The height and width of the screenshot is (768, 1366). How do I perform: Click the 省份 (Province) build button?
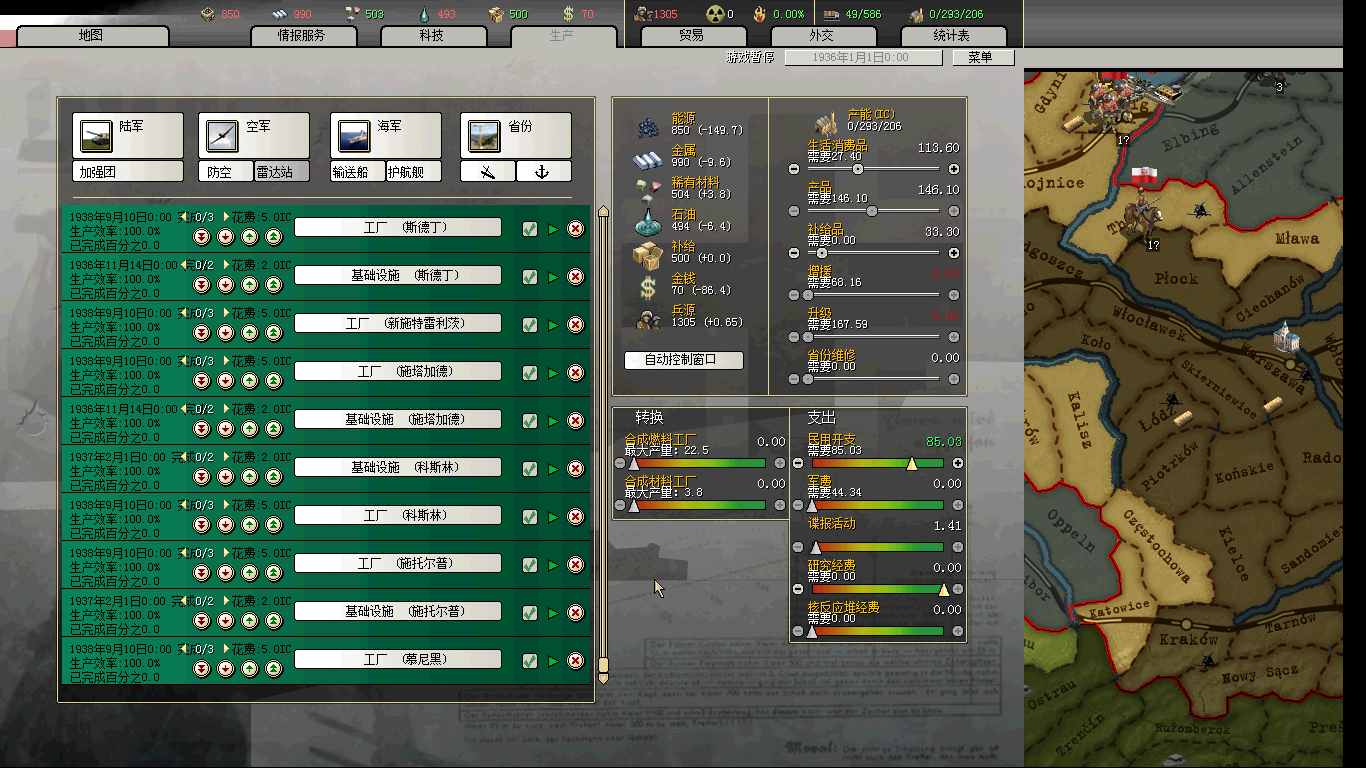click(x=516, y=135)
